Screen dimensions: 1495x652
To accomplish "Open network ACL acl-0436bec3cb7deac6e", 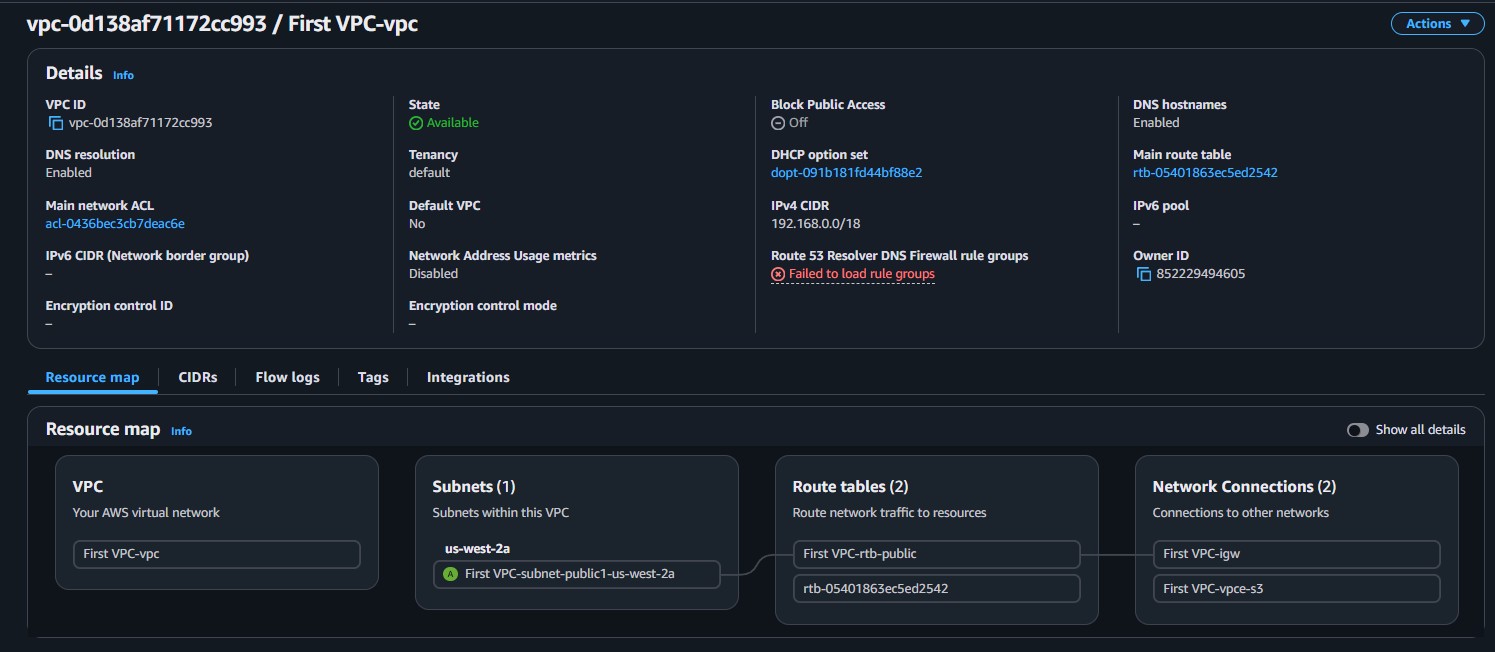I will 115,223.
